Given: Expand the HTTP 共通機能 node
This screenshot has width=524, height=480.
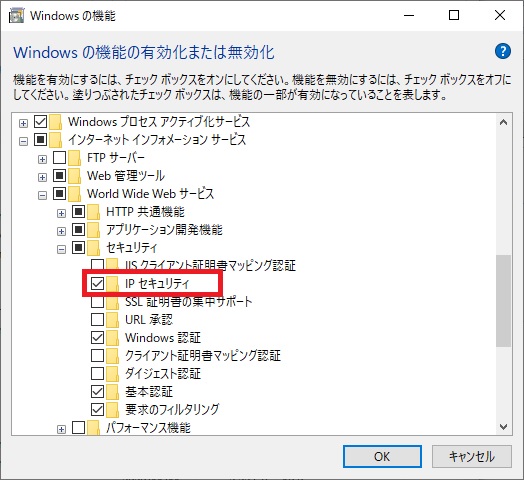Looking at the screenshot, I should 61,214.
